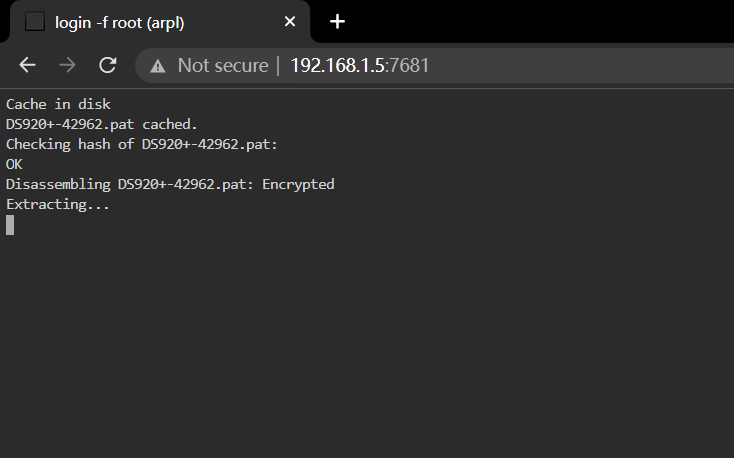Screen dimensions: 734x458
Task: Click the "Extracting..." status line
Action: click(58, 205)
